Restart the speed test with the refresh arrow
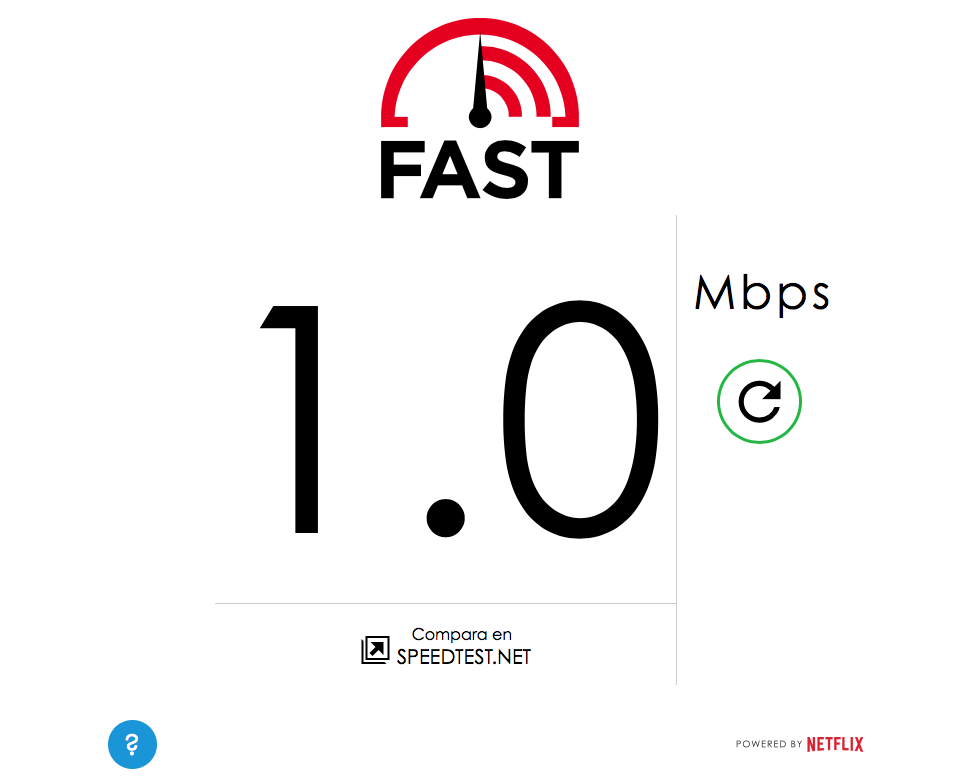Viewport: 976px width, 776px height. point(759,401)
